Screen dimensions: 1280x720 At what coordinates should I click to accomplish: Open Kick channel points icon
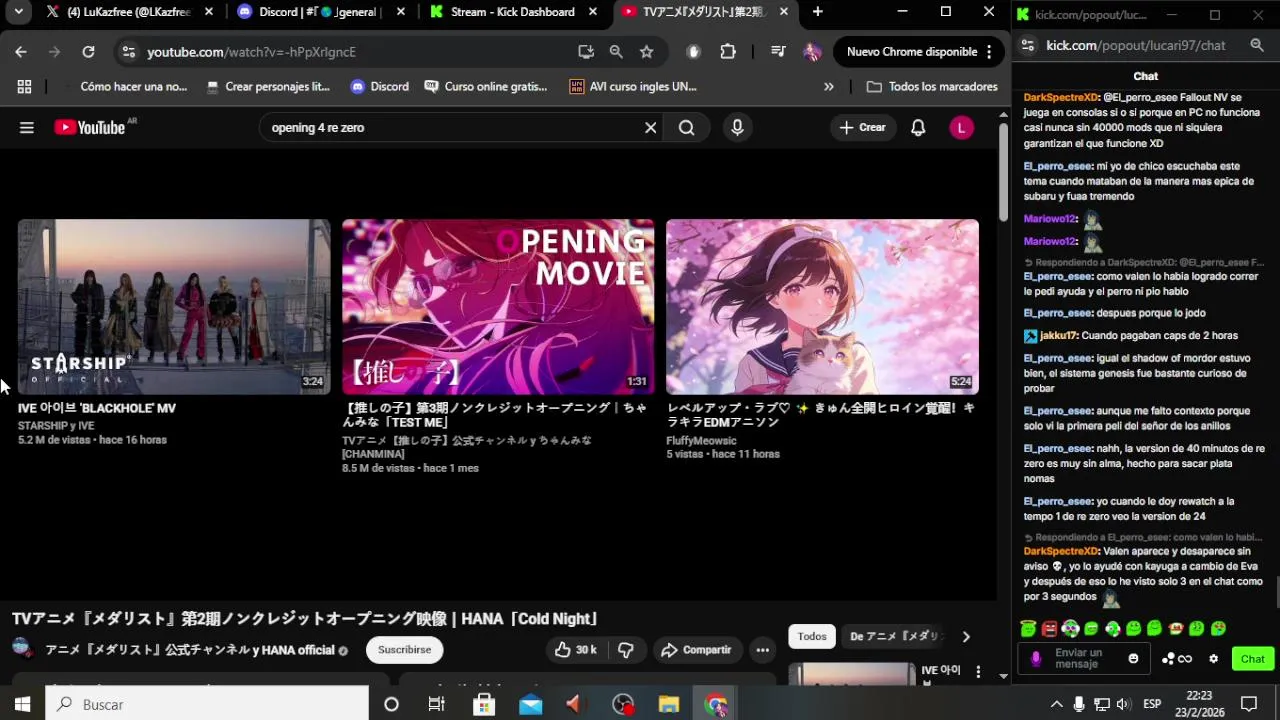pyautogui.click(x=1177, y=659)
